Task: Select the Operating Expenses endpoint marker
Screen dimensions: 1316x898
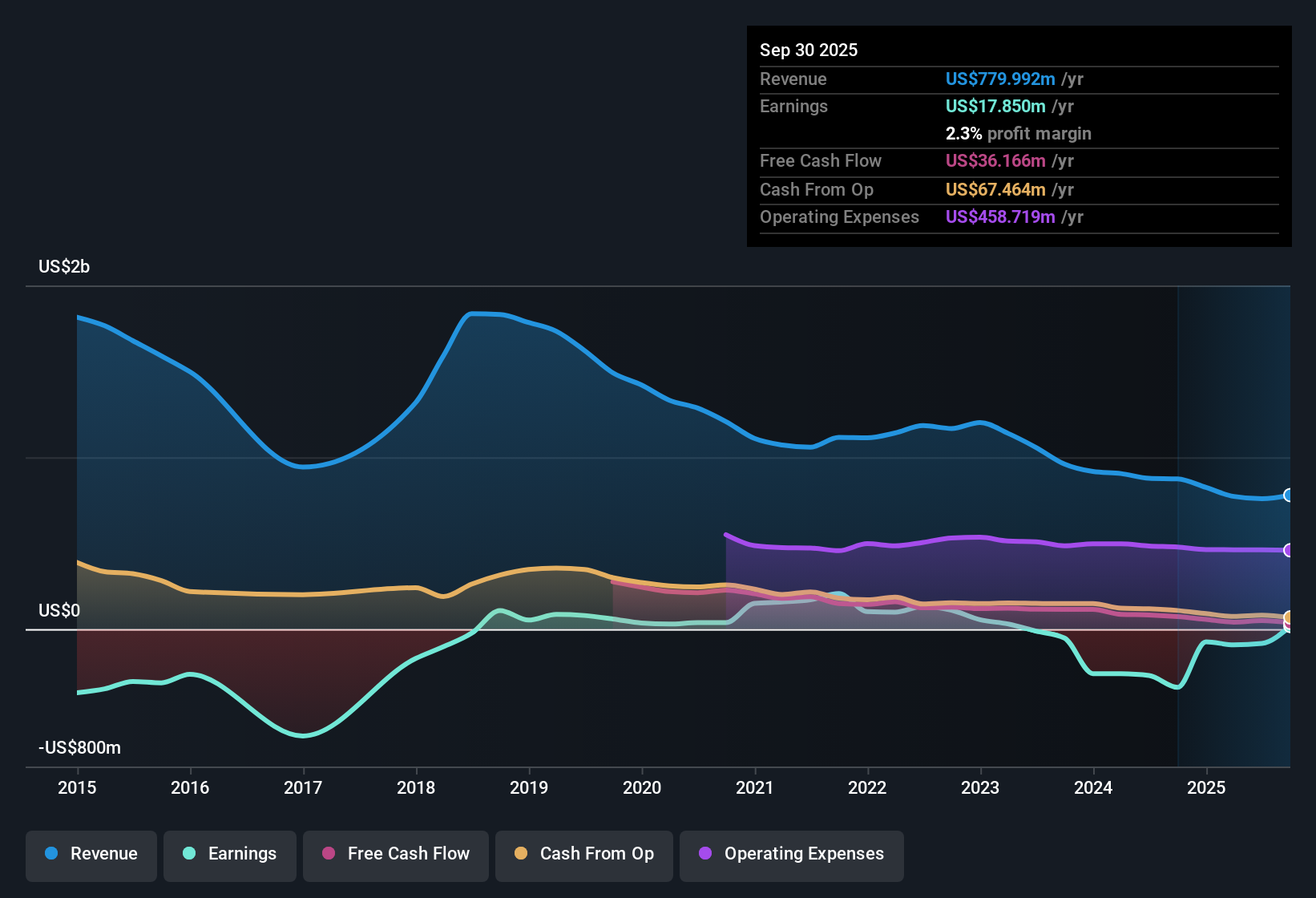Action: (x=1288, y=550)
